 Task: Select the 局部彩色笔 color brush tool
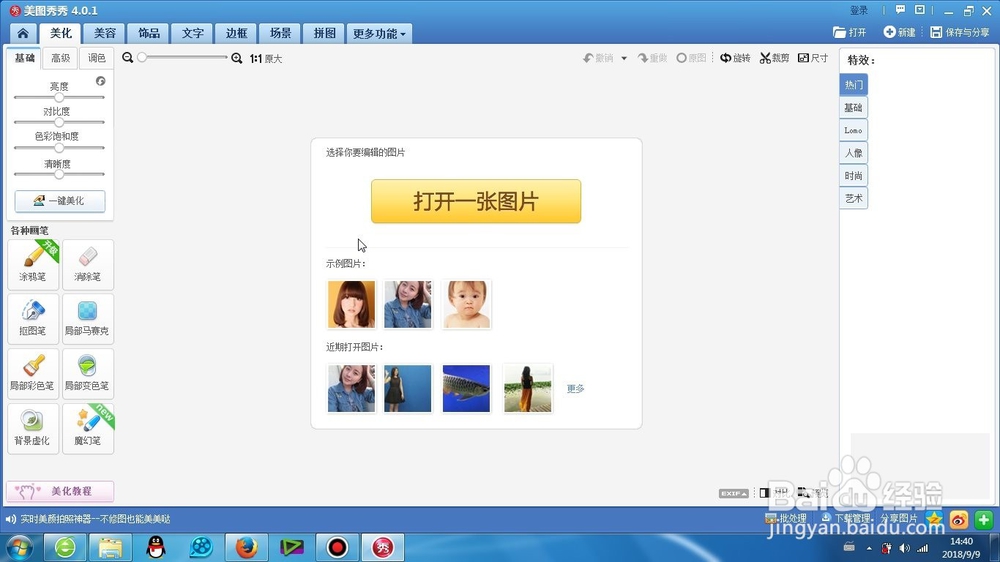33,373
